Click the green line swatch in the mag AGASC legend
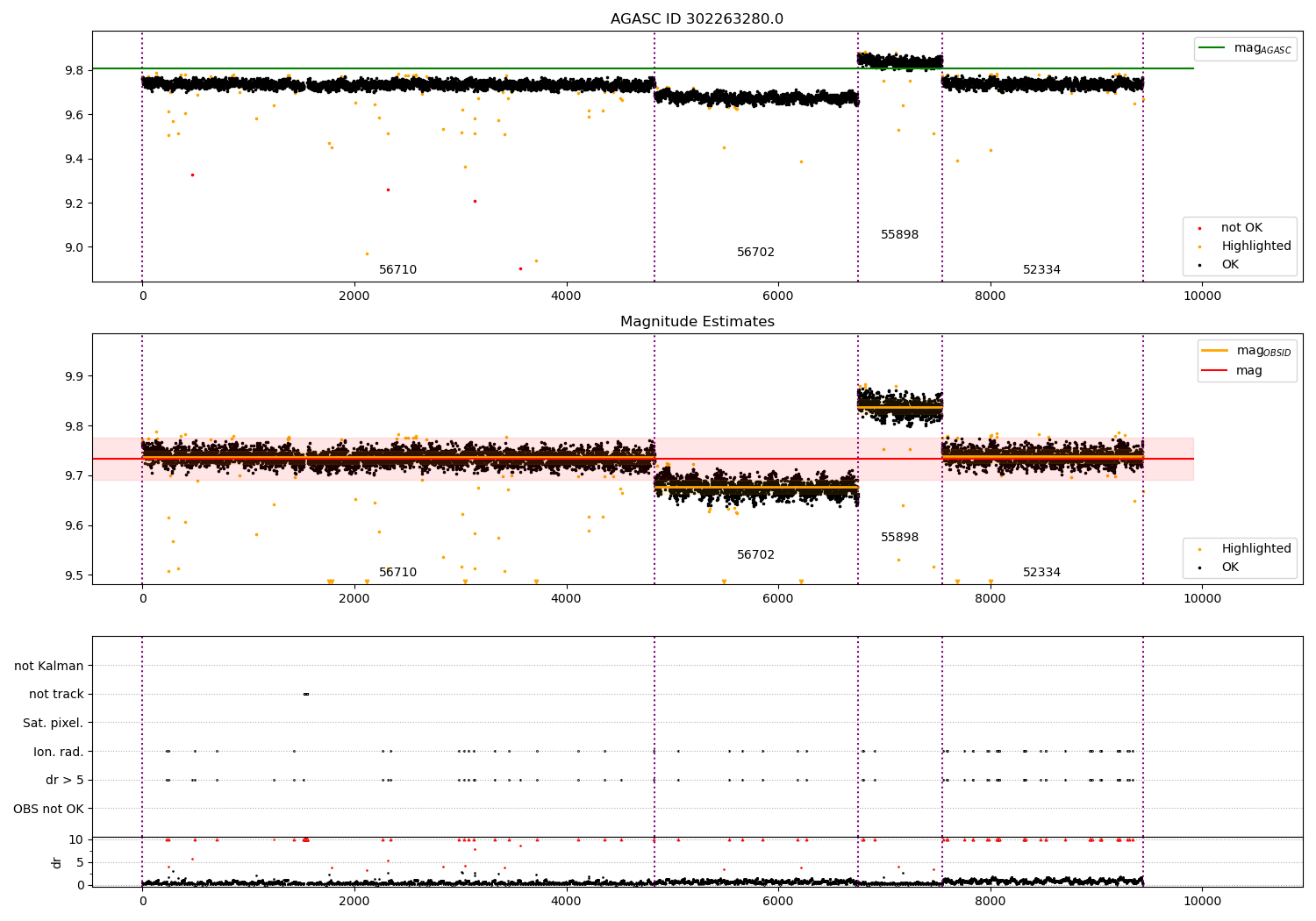This screenshot has height=921, width=1316. (1212, 48)
